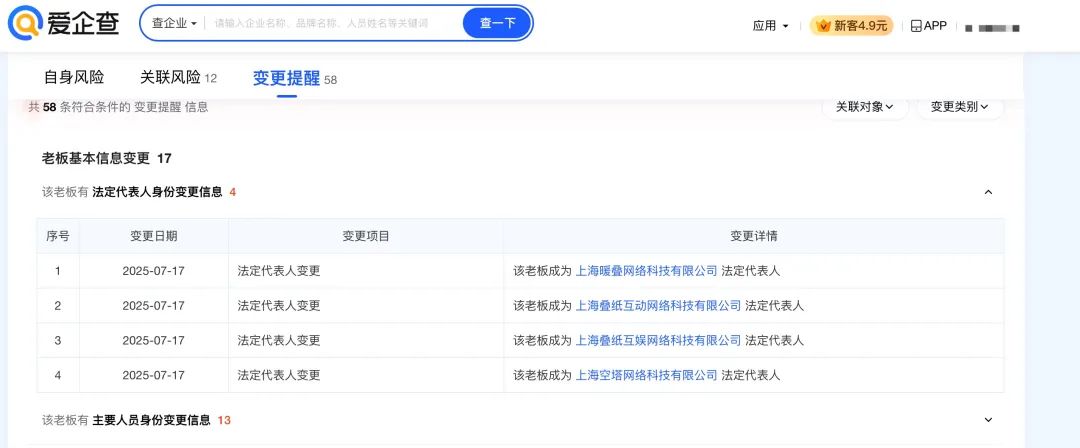Focus the company name search input
This screenshot has width=1080, height=448.
[x=334, y=23]
